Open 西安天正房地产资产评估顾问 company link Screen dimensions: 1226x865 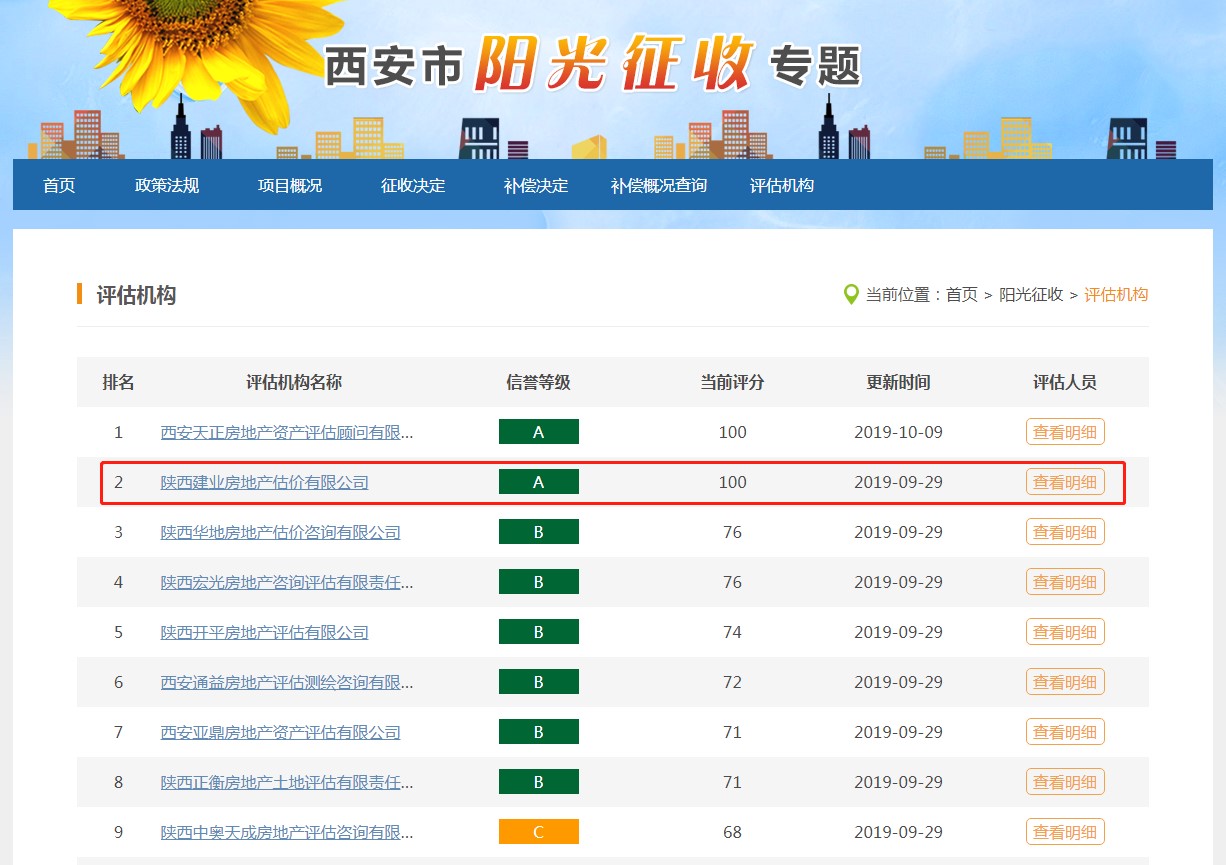pos(287,432)
